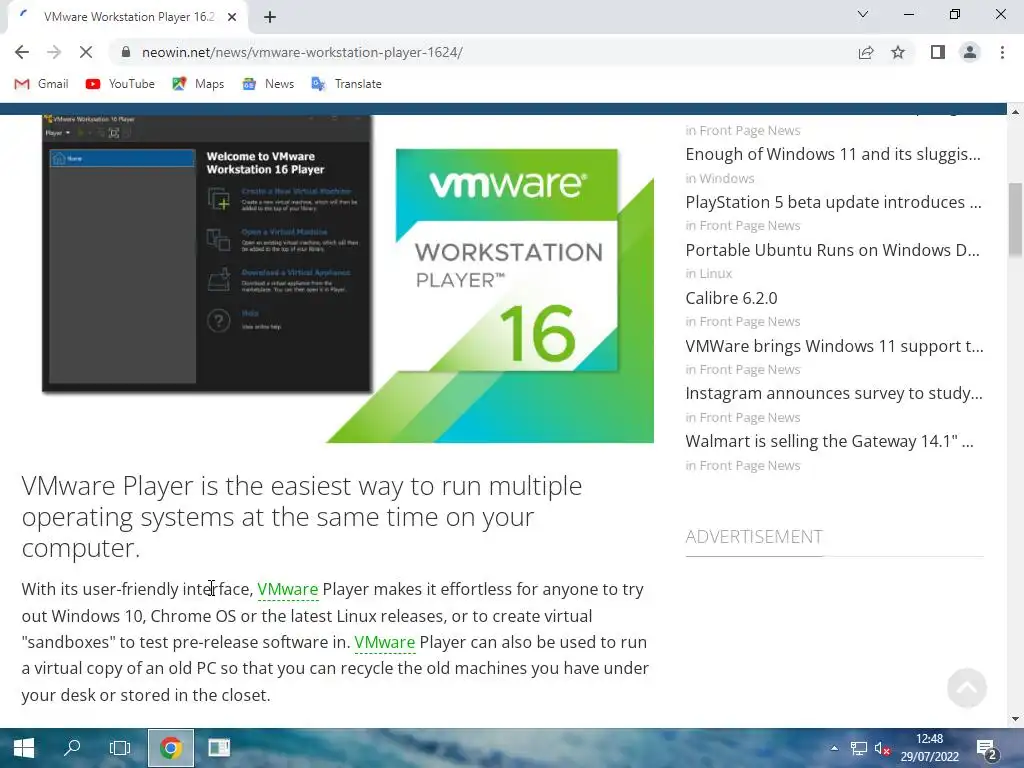The height and width of the screenshot is (768, 1024).
Task: Switch to the VMware Workstation Player tab
Action: pyautogui.click(x=127, y=17)
